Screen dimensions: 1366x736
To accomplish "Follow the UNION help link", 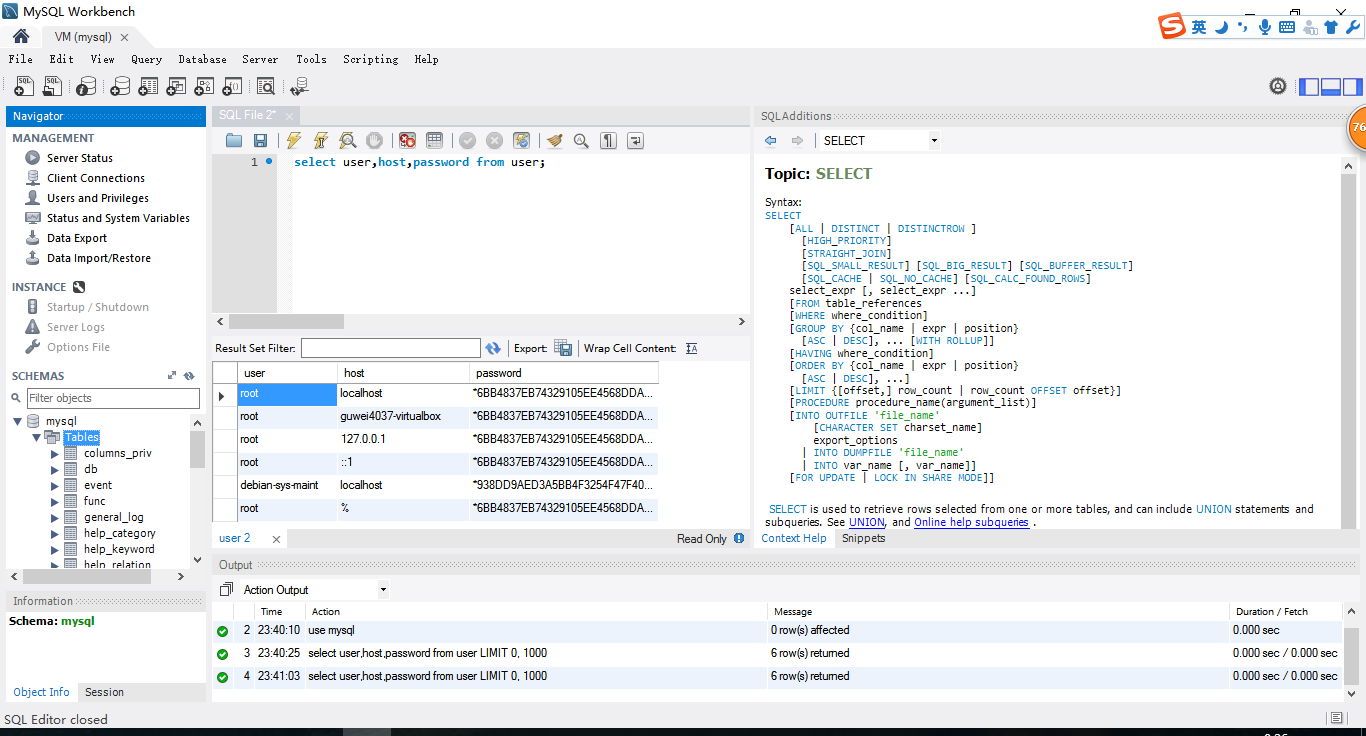I will (x=866, y=522).
